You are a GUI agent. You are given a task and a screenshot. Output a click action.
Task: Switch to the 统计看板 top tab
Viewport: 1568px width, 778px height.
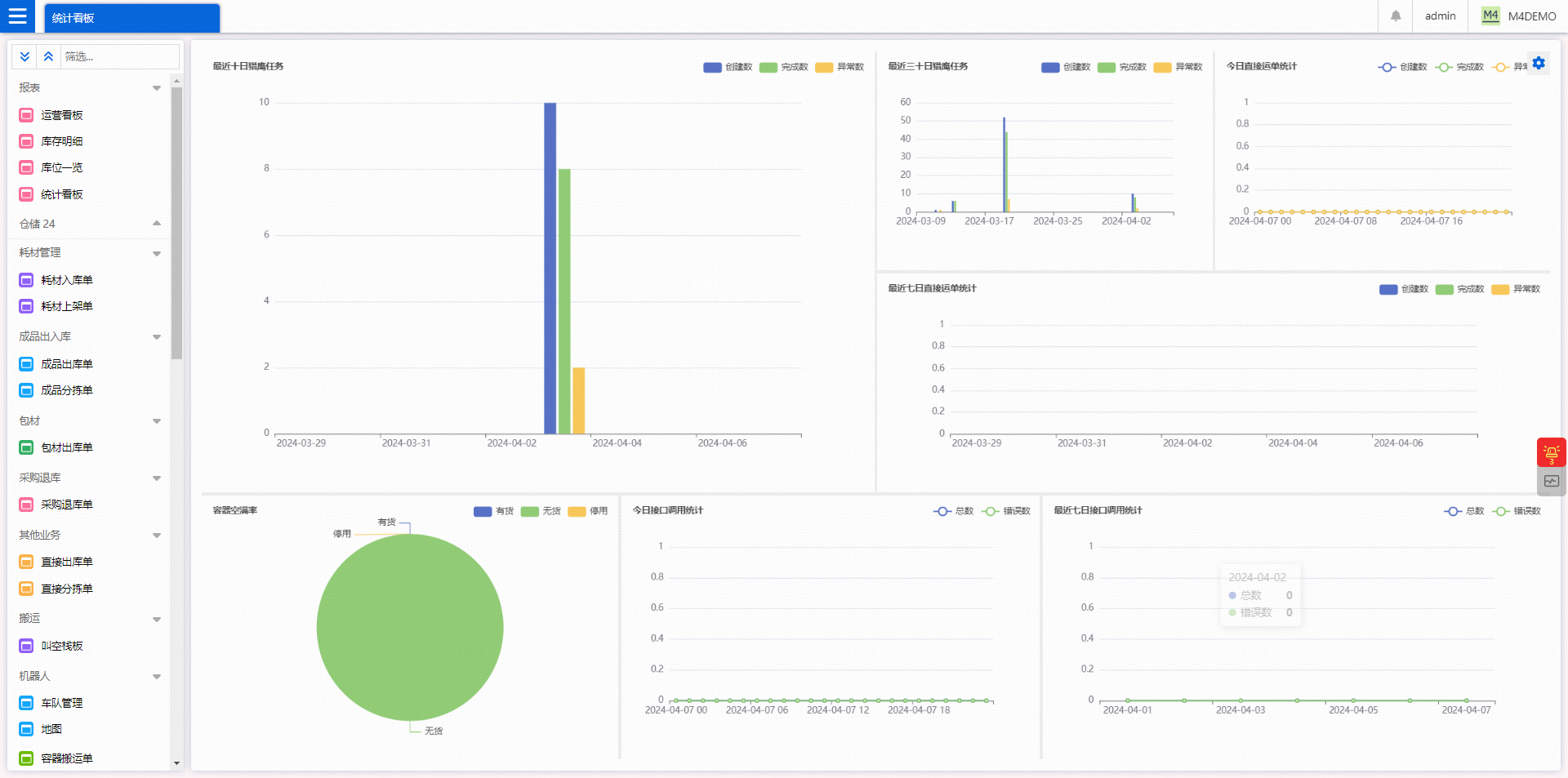(x=133, y=18)
